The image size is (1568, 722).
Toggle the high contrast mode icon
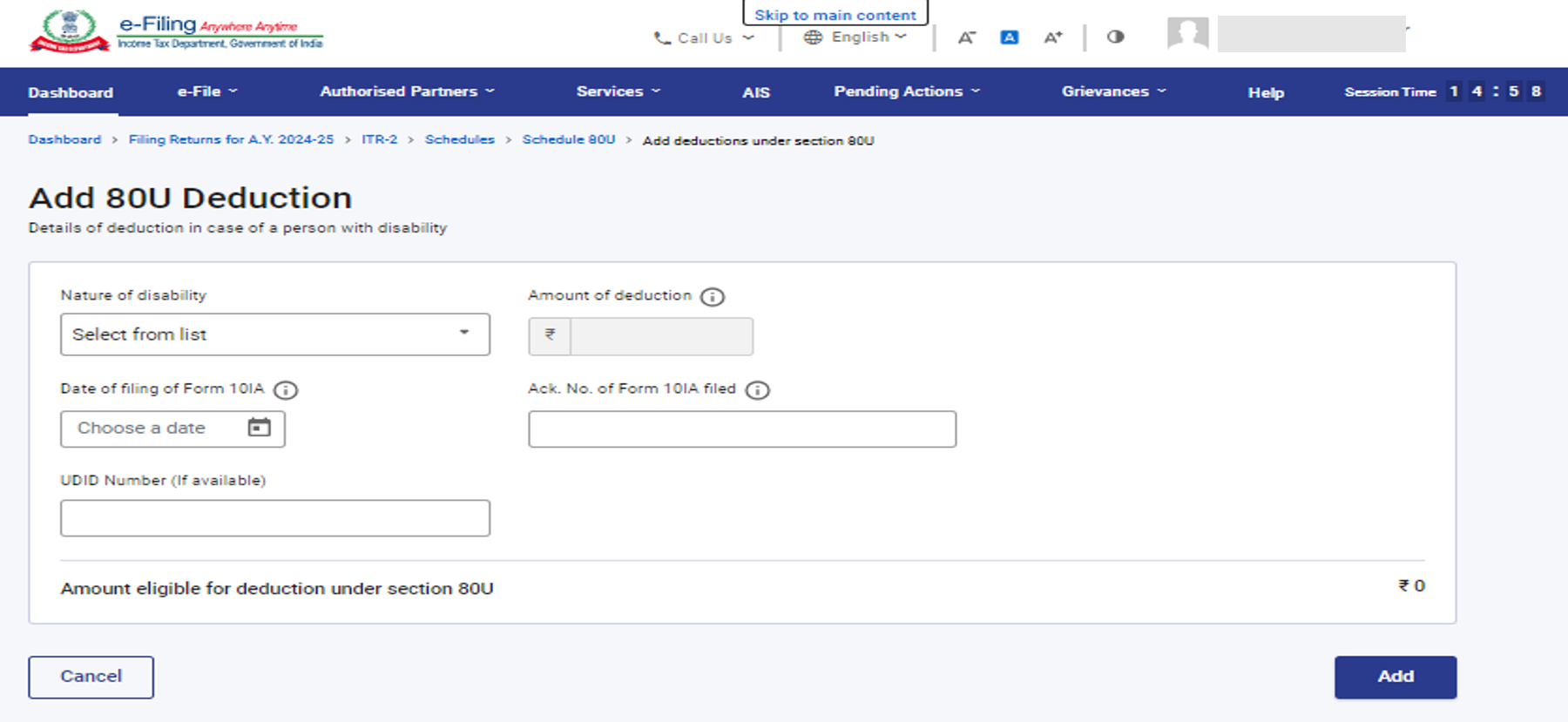coord(1115,37)
